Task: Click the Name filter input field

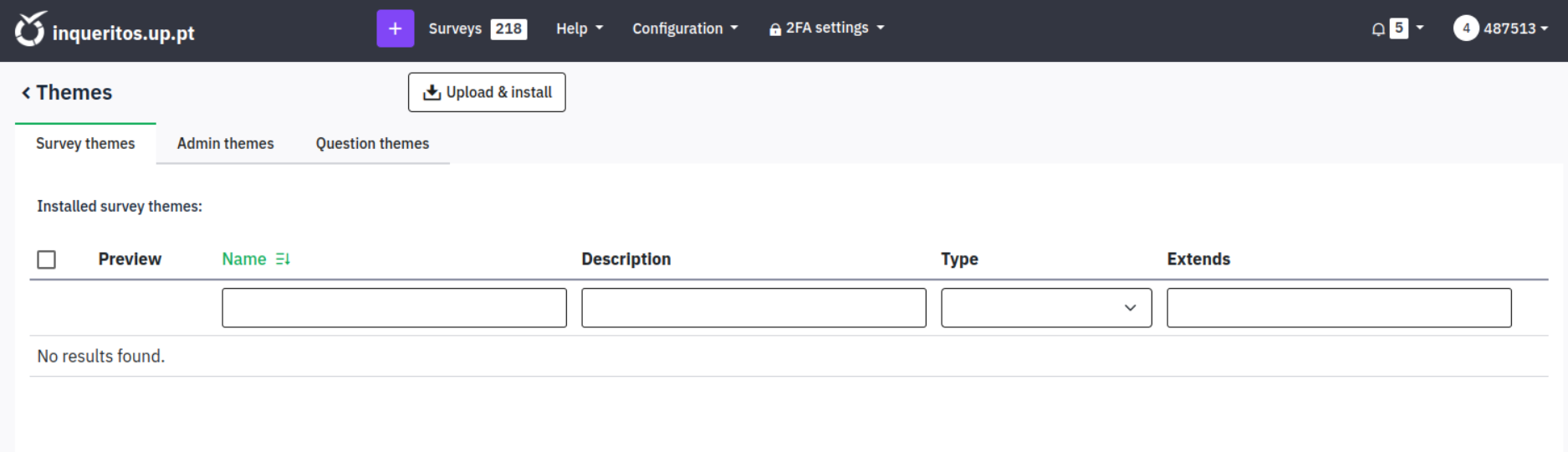Action: point(394,308)
